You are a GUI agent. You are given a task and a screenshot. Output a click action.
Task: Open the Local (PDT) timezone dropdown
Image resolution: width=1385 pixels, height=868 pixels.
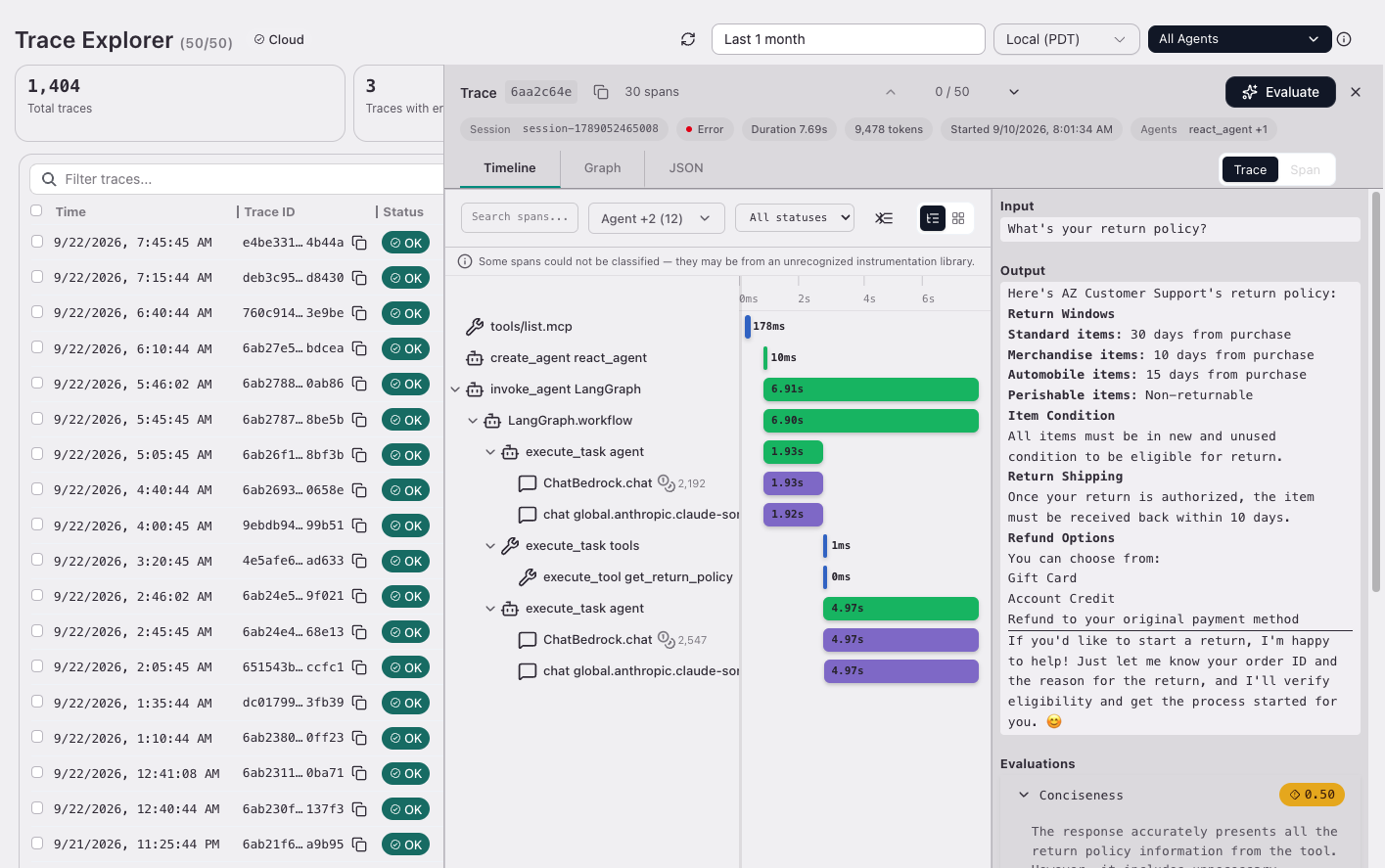tap(1066, 39)
